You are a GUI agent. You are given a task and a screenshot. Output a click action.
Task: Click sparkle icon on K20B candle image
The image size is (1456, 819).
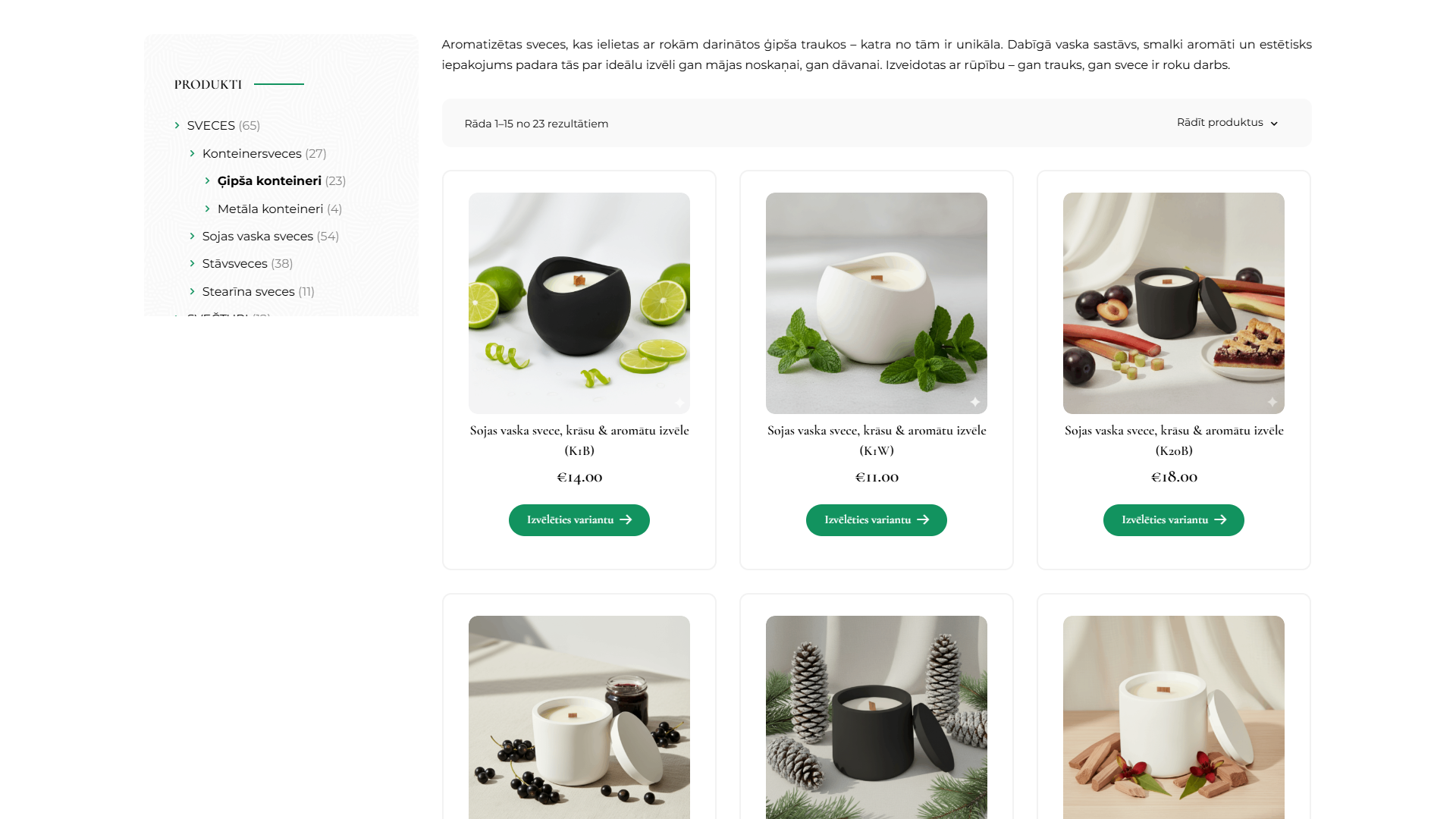pos(1272,402)
